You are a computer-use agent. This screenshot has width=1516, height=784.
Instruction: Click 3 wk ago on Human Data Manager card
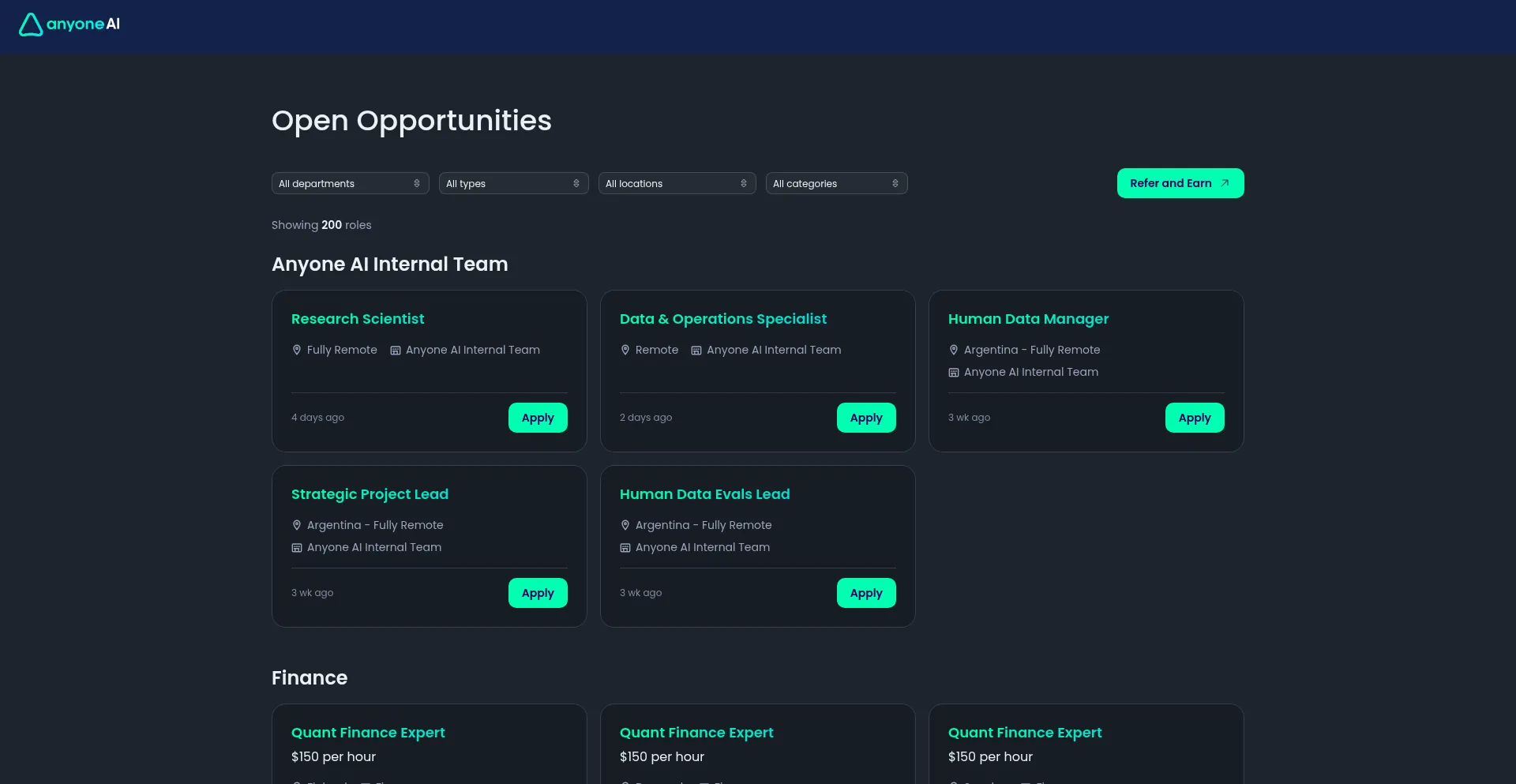coord(969,418)
